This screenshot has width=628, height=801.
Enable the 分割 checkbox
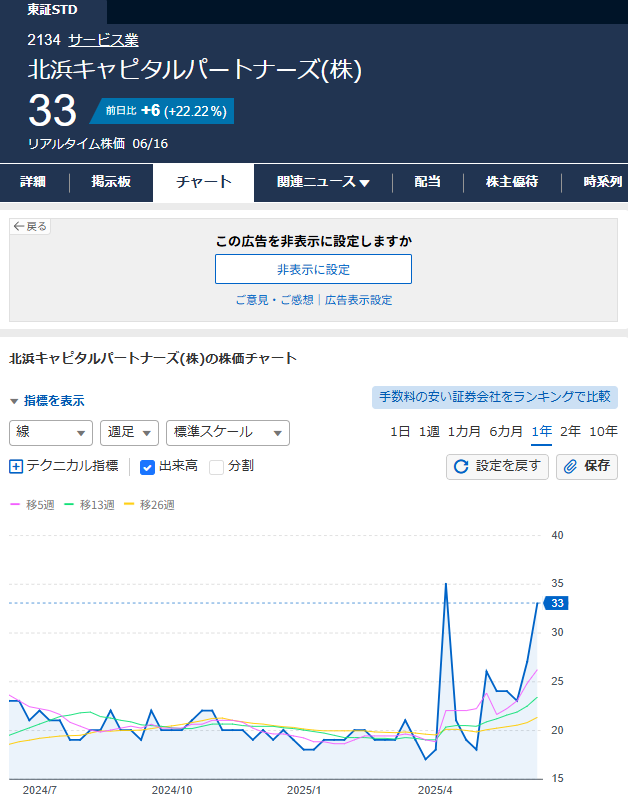pos(217,467)
